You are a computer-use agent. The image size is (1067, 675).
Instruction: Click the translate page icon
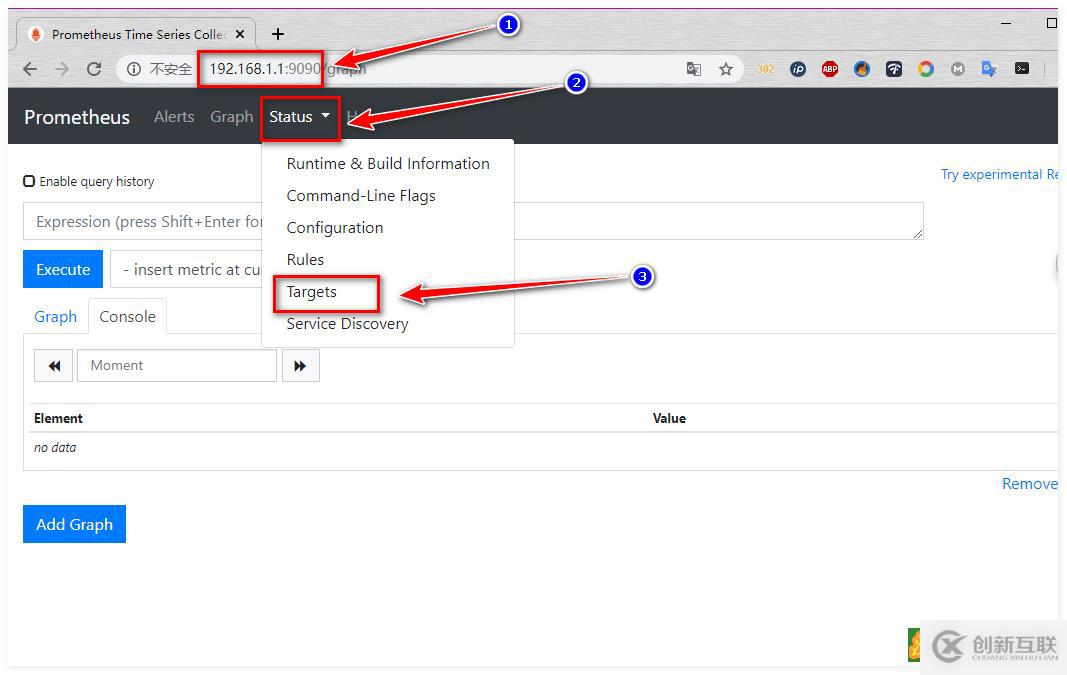[693, 69]
